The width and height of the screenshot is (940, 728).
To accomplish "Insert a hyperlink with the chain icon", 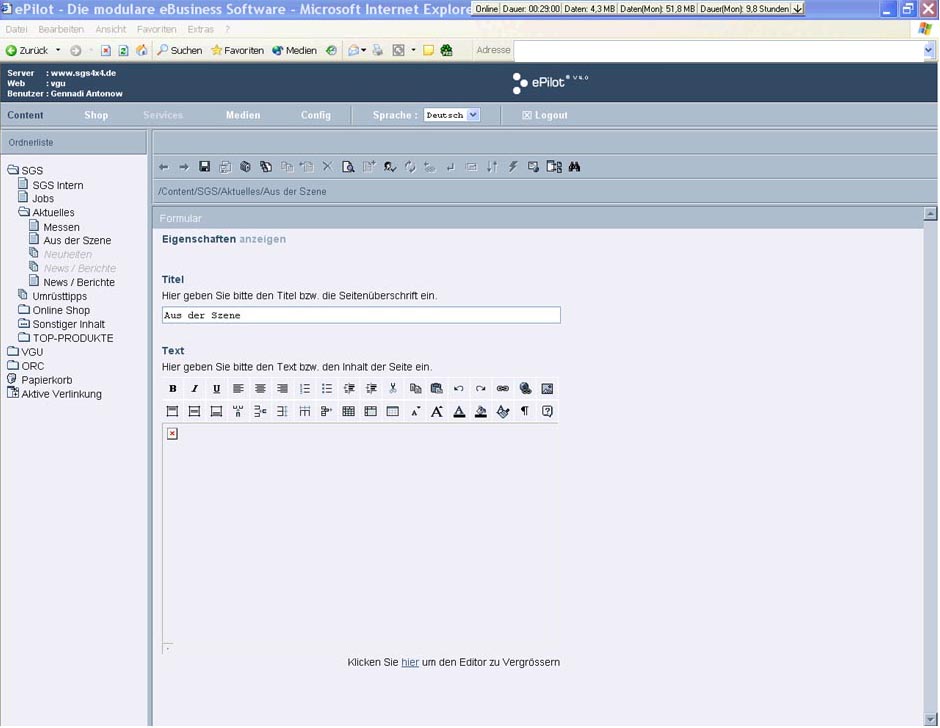I will point(503,389).
